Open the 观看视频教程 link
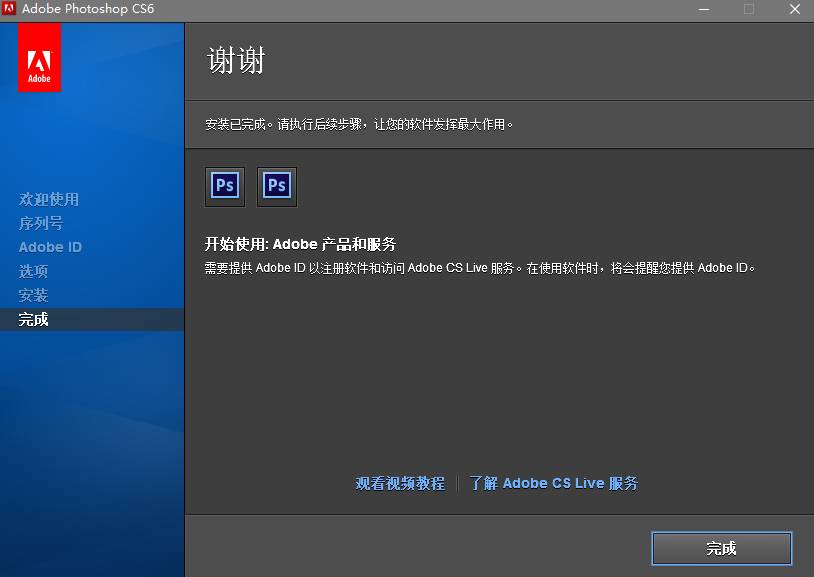Viewport: 814px width, 577px height. pyautogui.click(x=399, y=482)
